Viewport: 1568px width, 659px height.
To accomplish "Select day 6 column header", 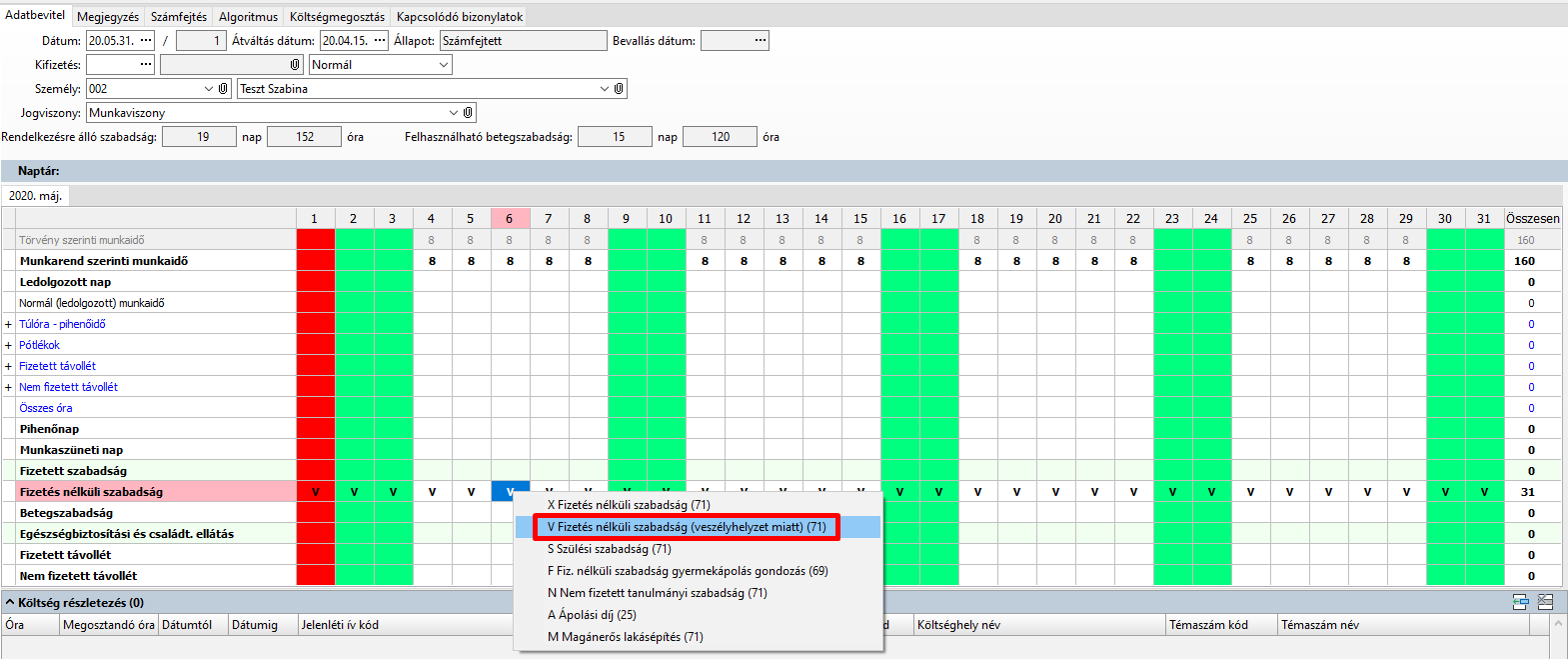I will tap(510, 218).
